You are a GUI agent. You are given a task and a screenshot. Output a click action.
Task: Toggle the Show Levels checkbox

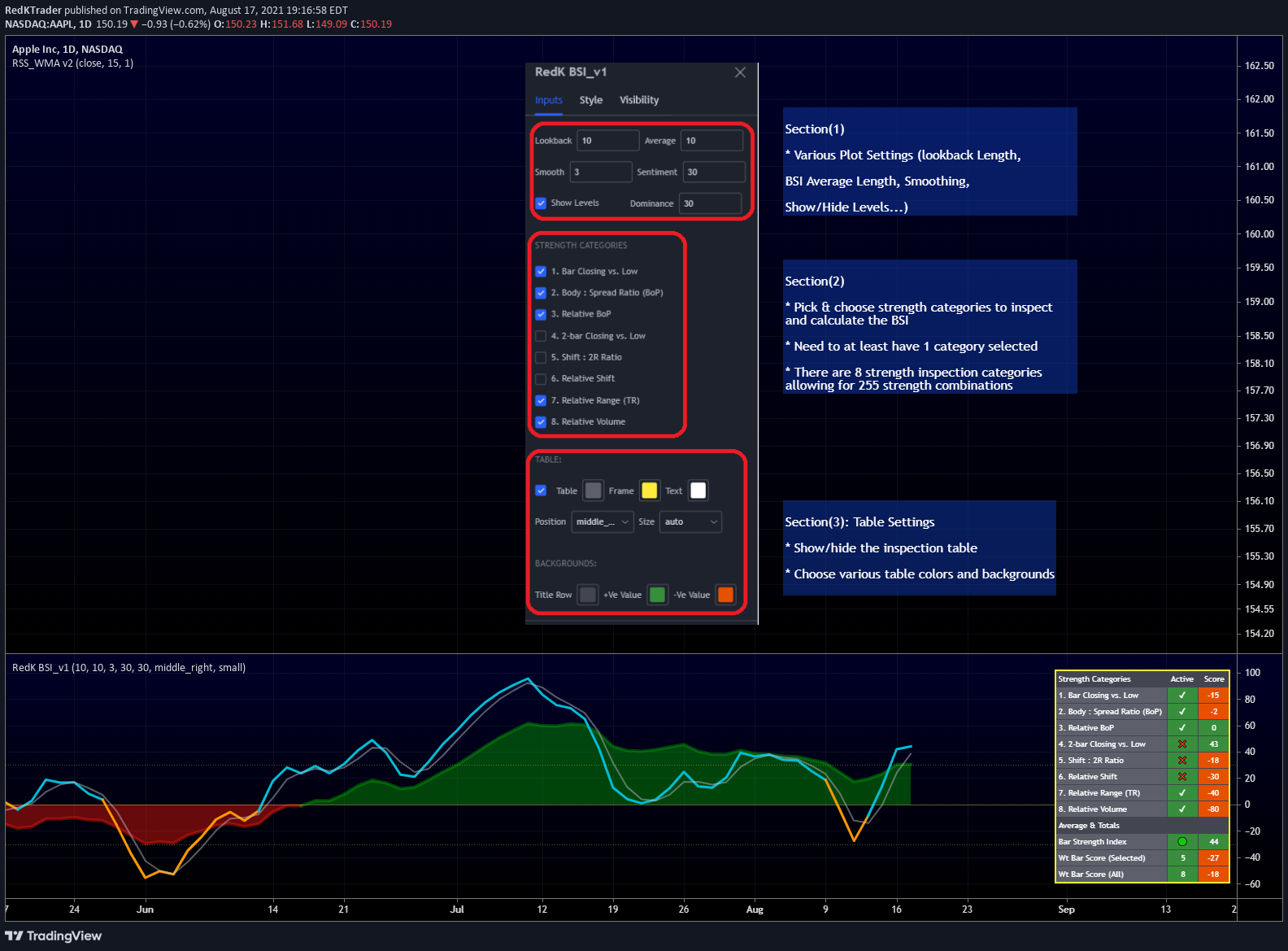pos(541,203)
